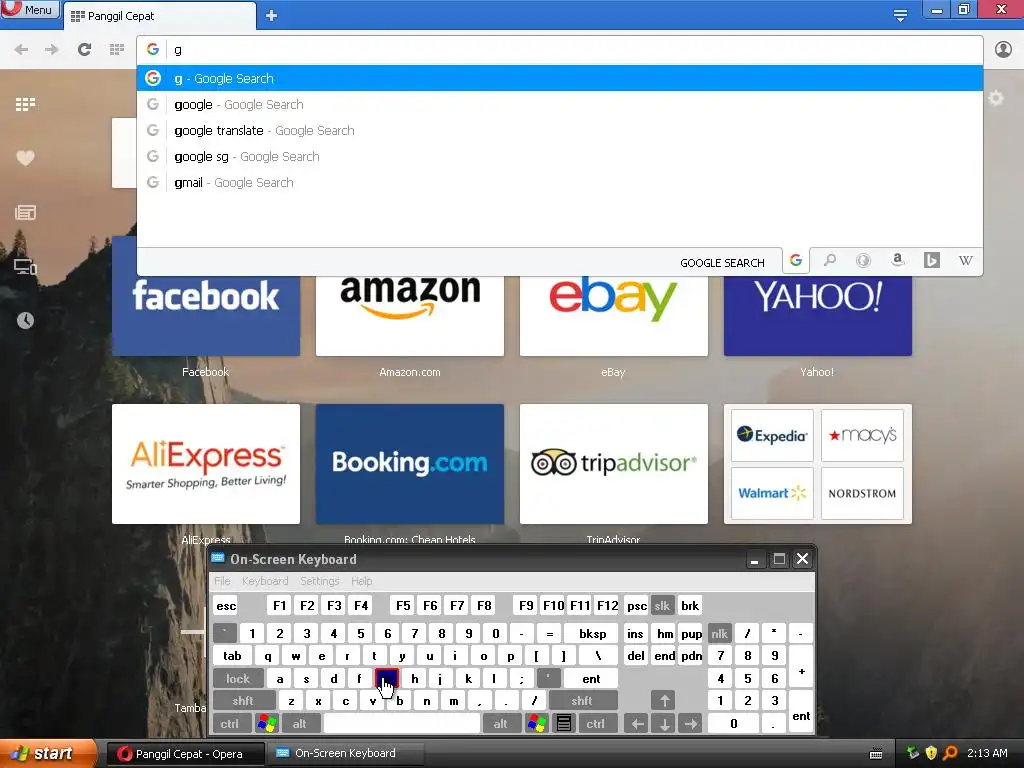1024x768 pixels.
Task: Open Macy's in the shopping folder
Action: pos(862,435)
